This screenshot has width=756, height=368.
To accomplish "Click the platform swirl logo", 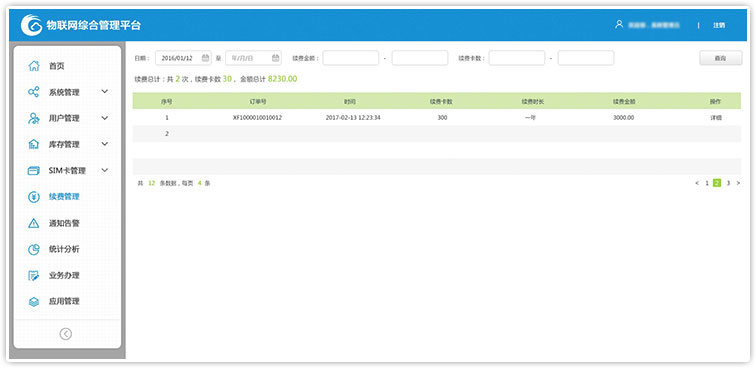I will pyautogui.click(x=31, y=25).
